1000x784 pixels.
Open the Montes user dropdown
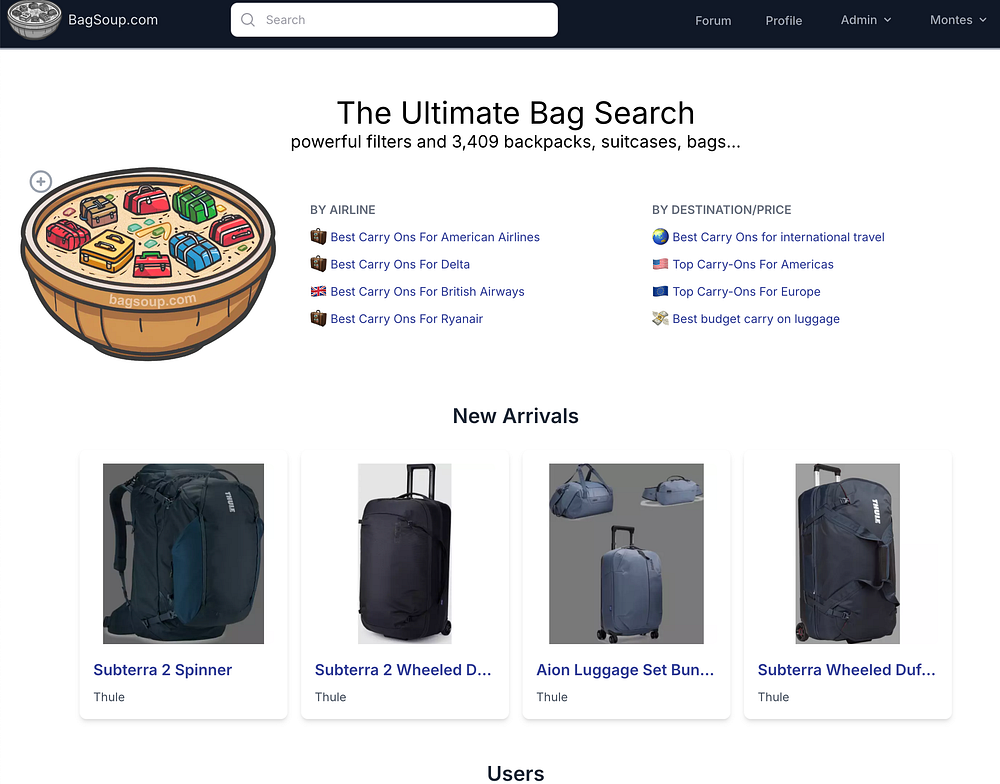(958, 20)
